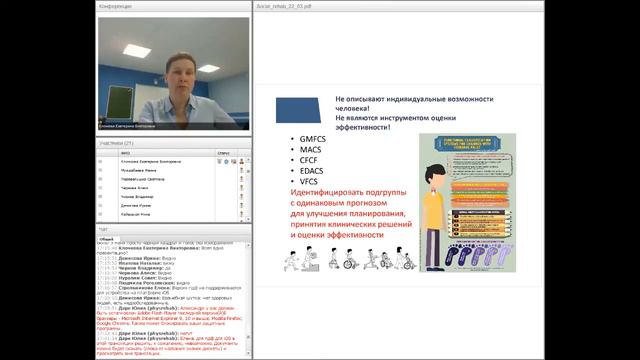Click the GMFCS bullet on the slide
This screenshot has height=360, width=640.
(x=313, y=139)
